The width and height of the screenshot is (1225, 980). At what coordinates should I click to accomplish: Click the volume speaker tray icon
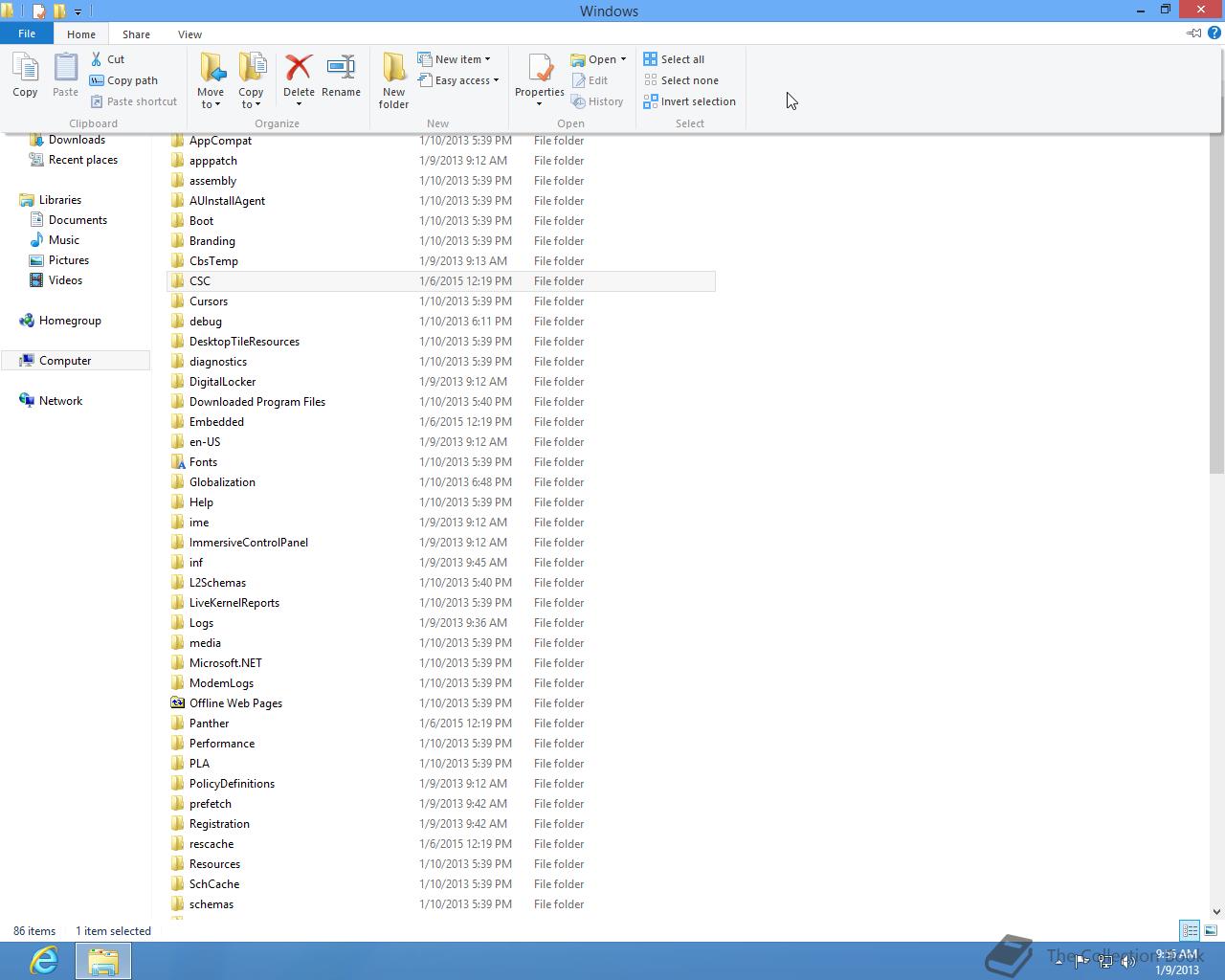point(1128,962)
